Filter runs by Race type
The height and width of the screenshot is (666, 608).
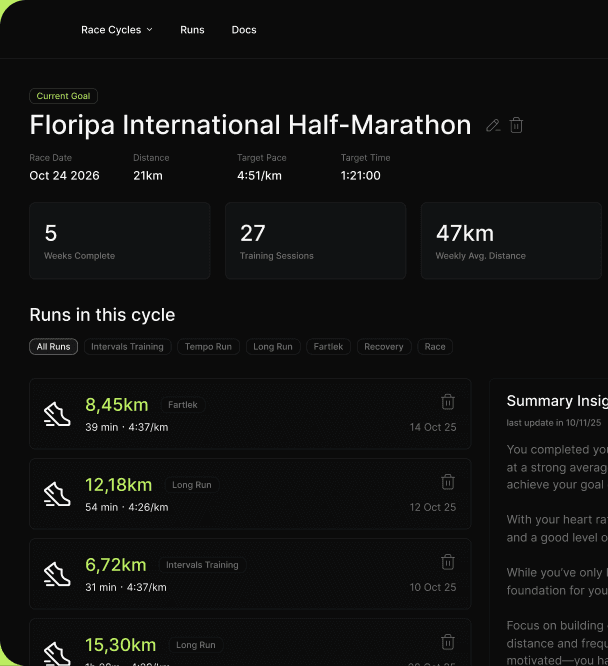435,347
